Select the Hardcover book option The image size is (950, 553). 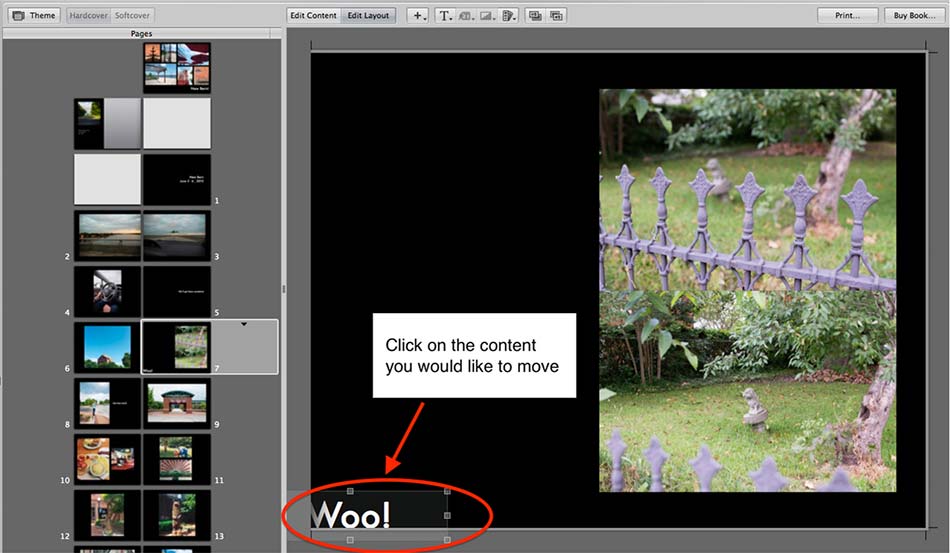coord(88,16)
